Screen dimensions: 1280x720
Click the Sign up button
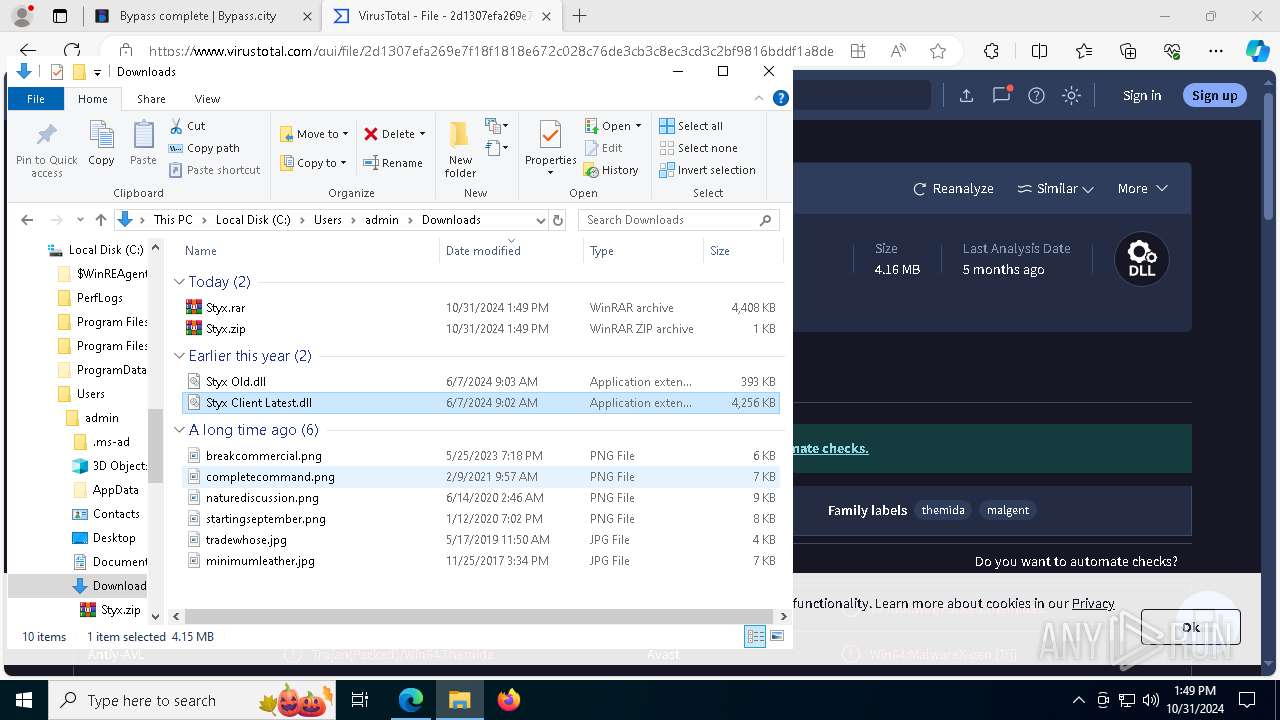click(x=1214, y=95)
